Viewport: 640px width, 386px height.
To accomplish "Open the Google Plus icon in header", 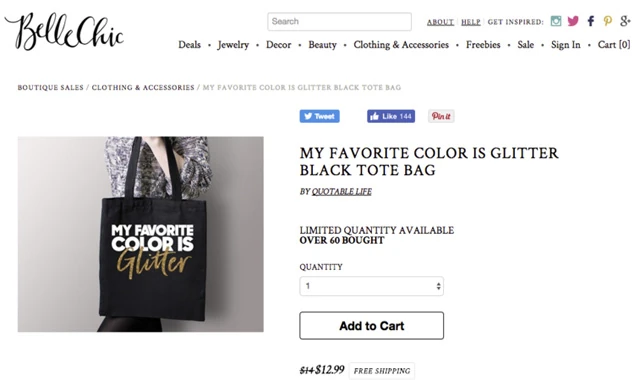I will 625,21.
